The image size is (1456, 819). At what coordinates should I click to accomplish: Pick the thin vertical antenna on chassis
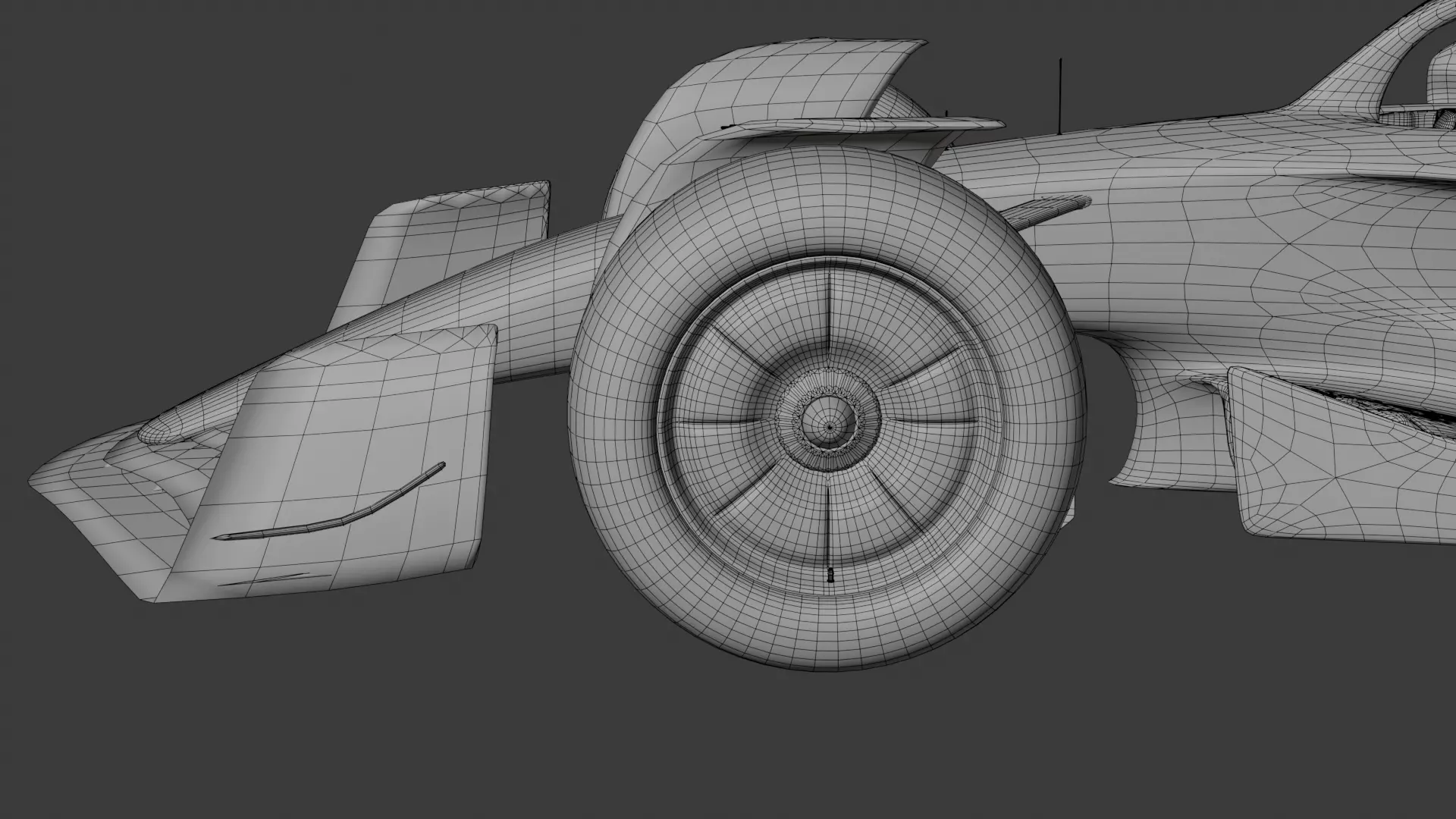[x=1060, y=95]
